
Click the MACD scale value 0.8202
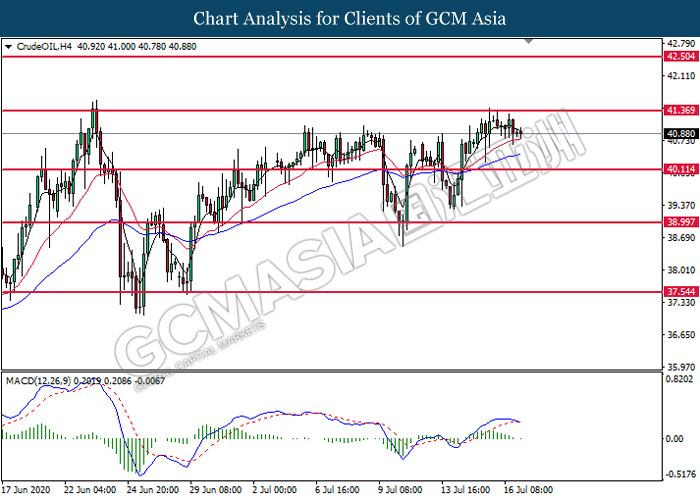click(680, 379)
